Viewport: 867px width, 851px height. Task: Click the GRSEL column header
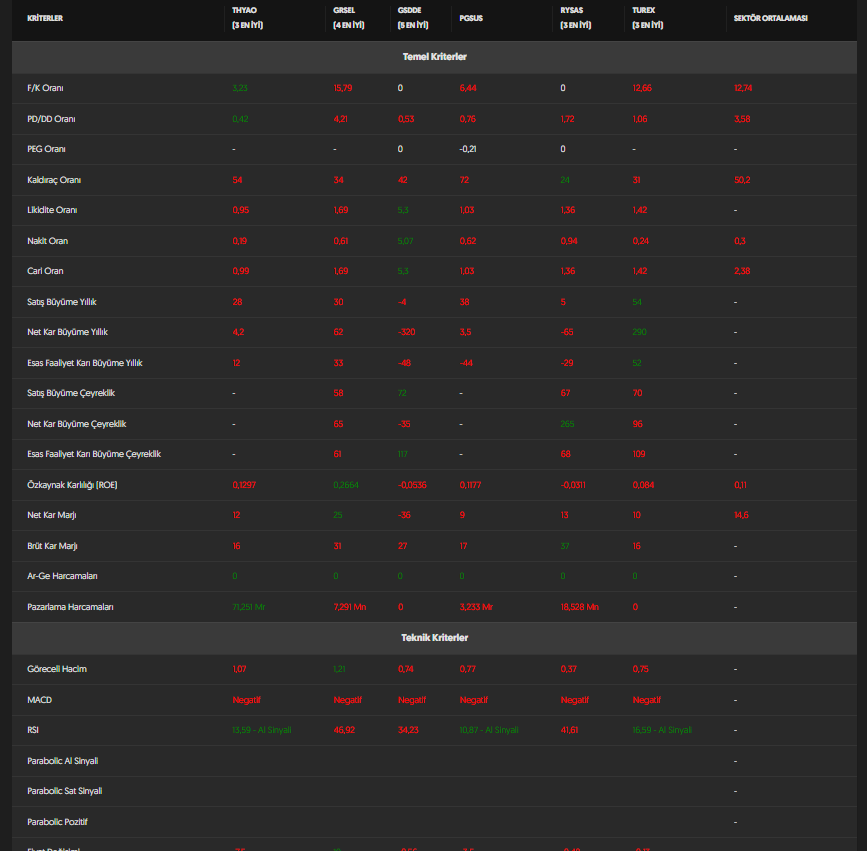click(x=348, y=18)
